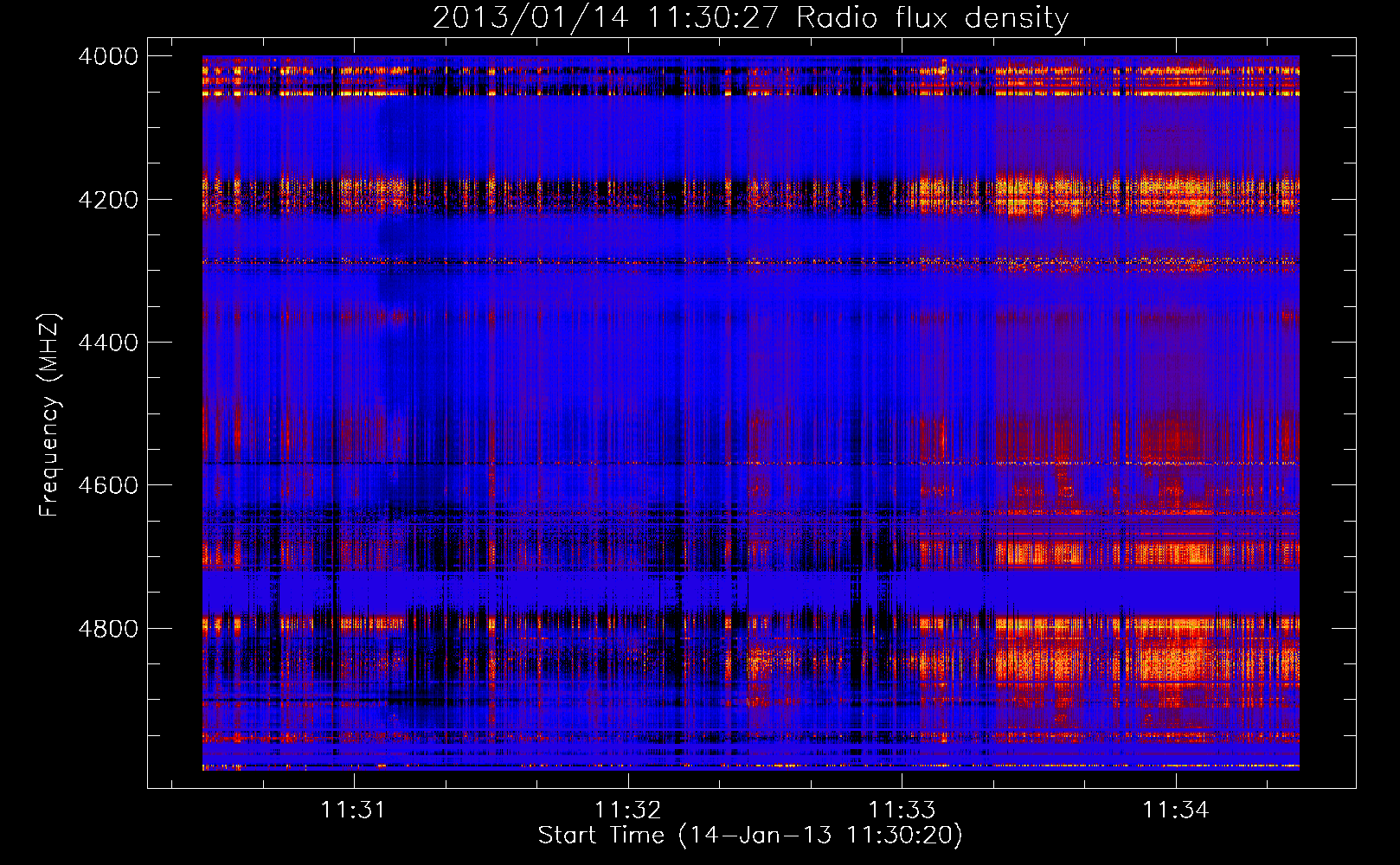The image size is (1400, 865).
Task: Click the '4800' frequency axis label
Action: [108, 629]
